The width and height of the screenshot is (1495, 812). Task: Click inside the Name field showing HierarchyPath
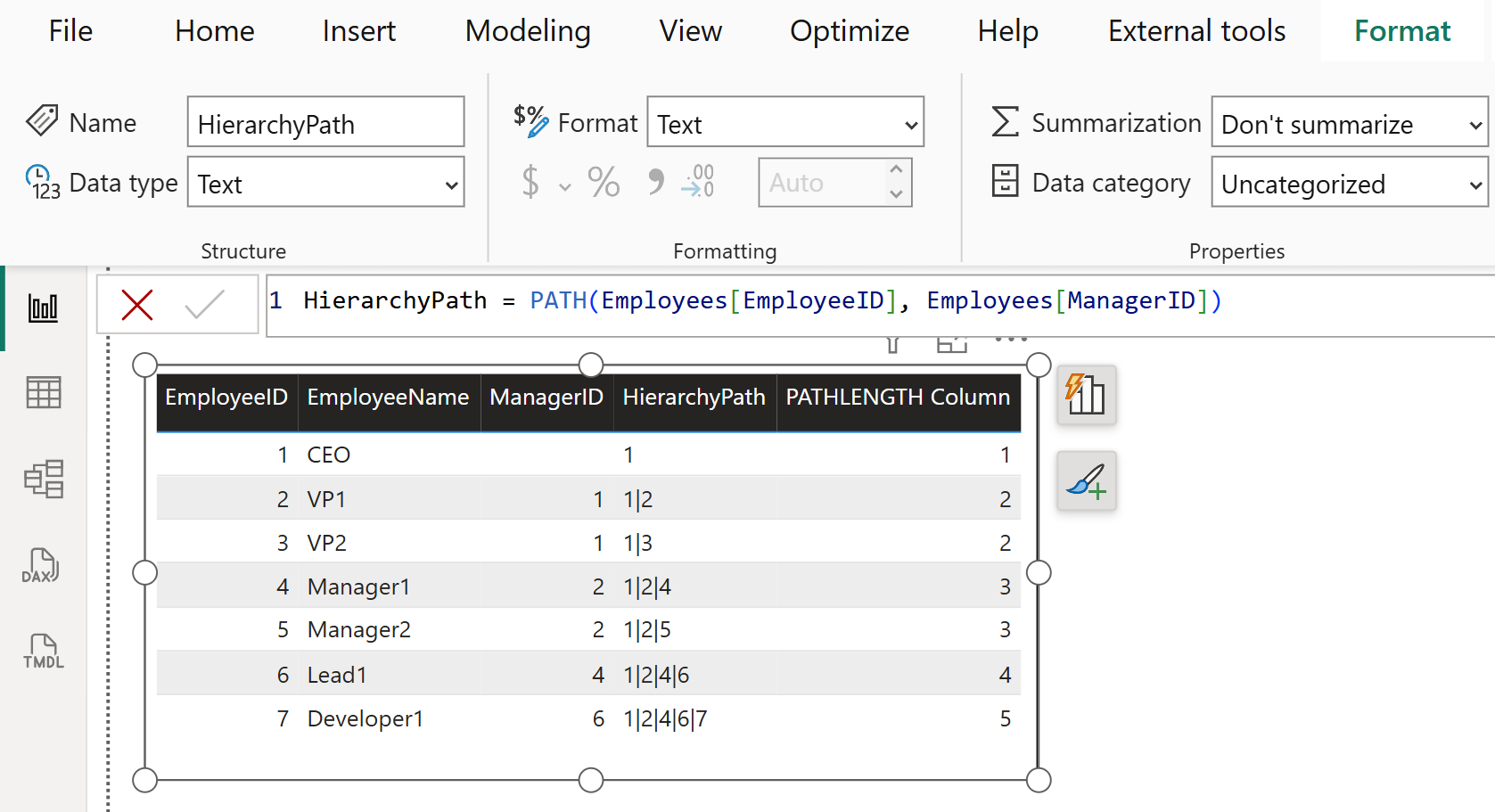325,122
